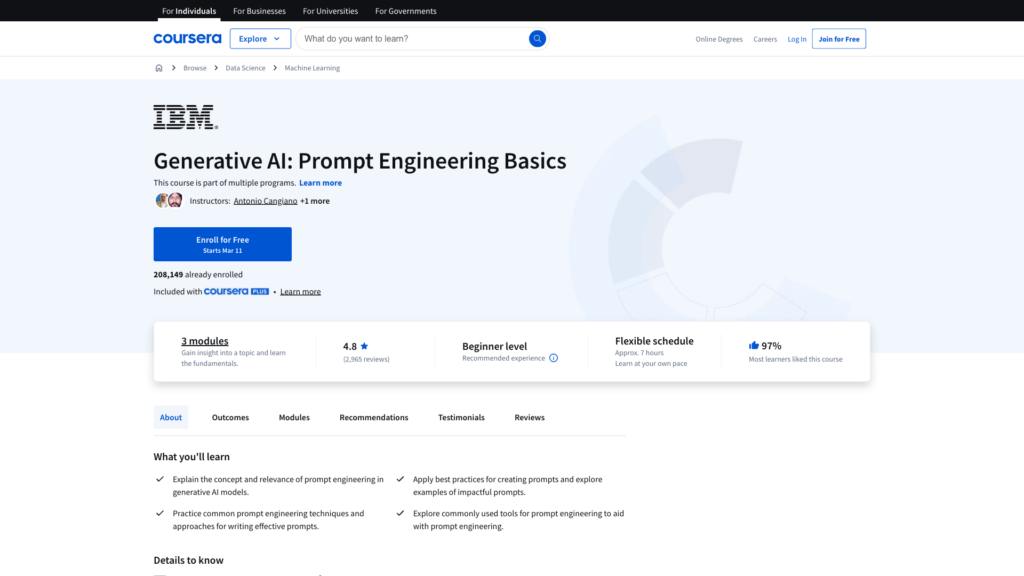The image size is (1024, 576).
Task: Click the thumbs-up icon beside 97%
Action: 754,346
